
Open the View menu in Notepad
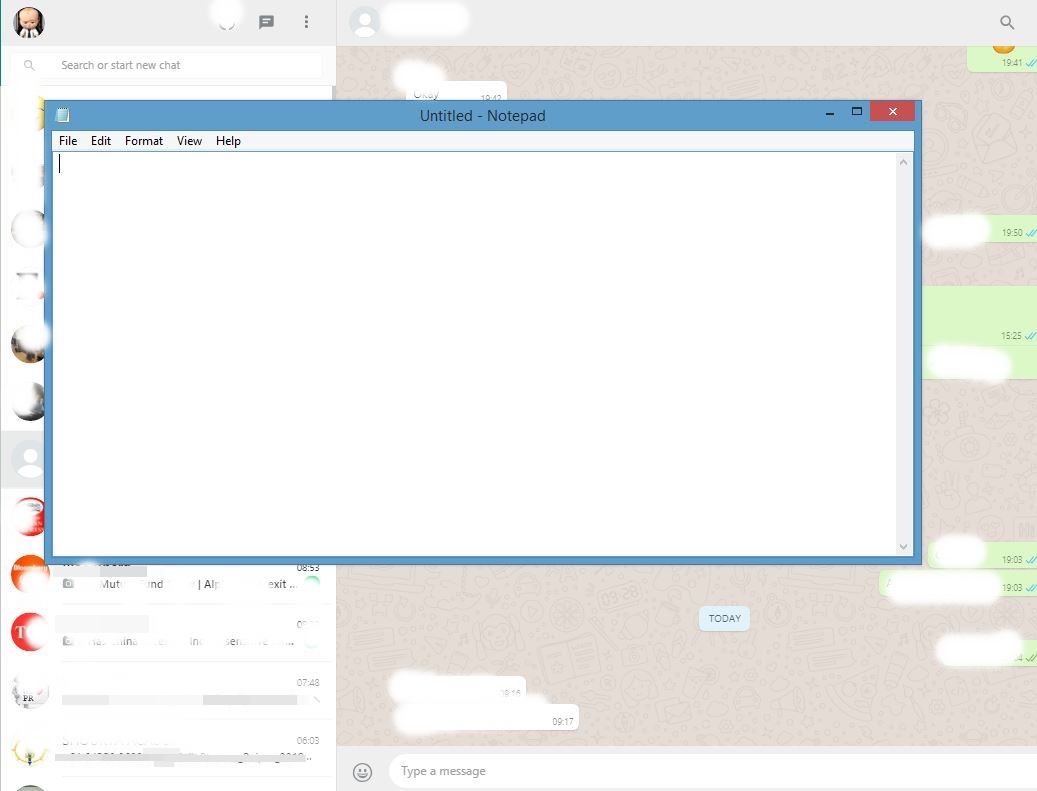point(189,141)
